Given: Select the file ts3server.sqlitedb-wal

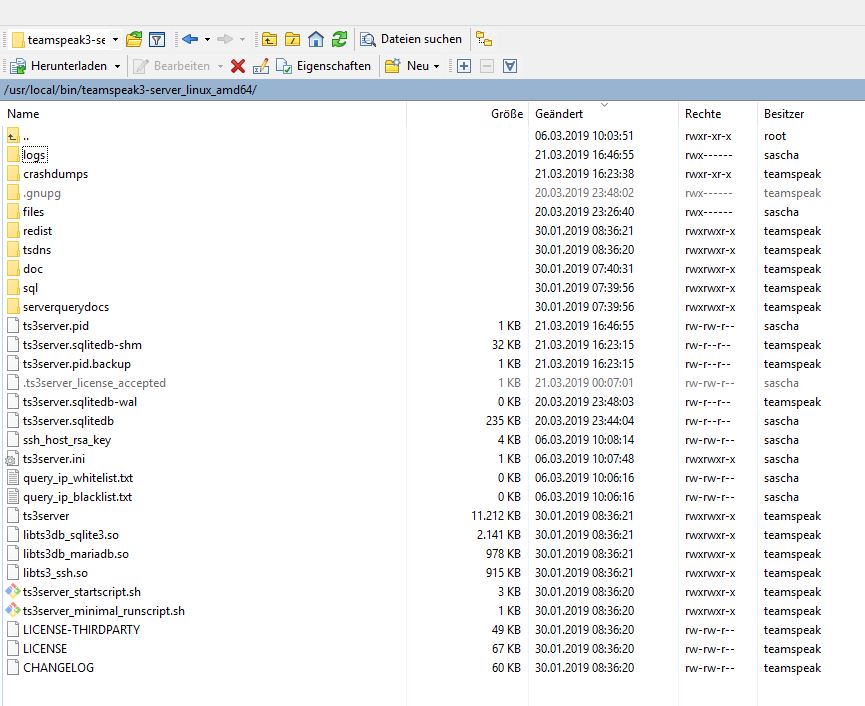Looking at the screenshot, I should (x=80, y=402).
